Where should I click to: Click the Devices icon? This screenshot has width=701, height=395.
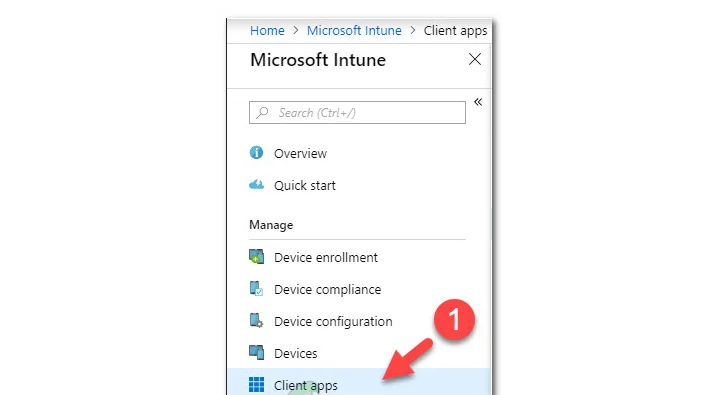256,353
